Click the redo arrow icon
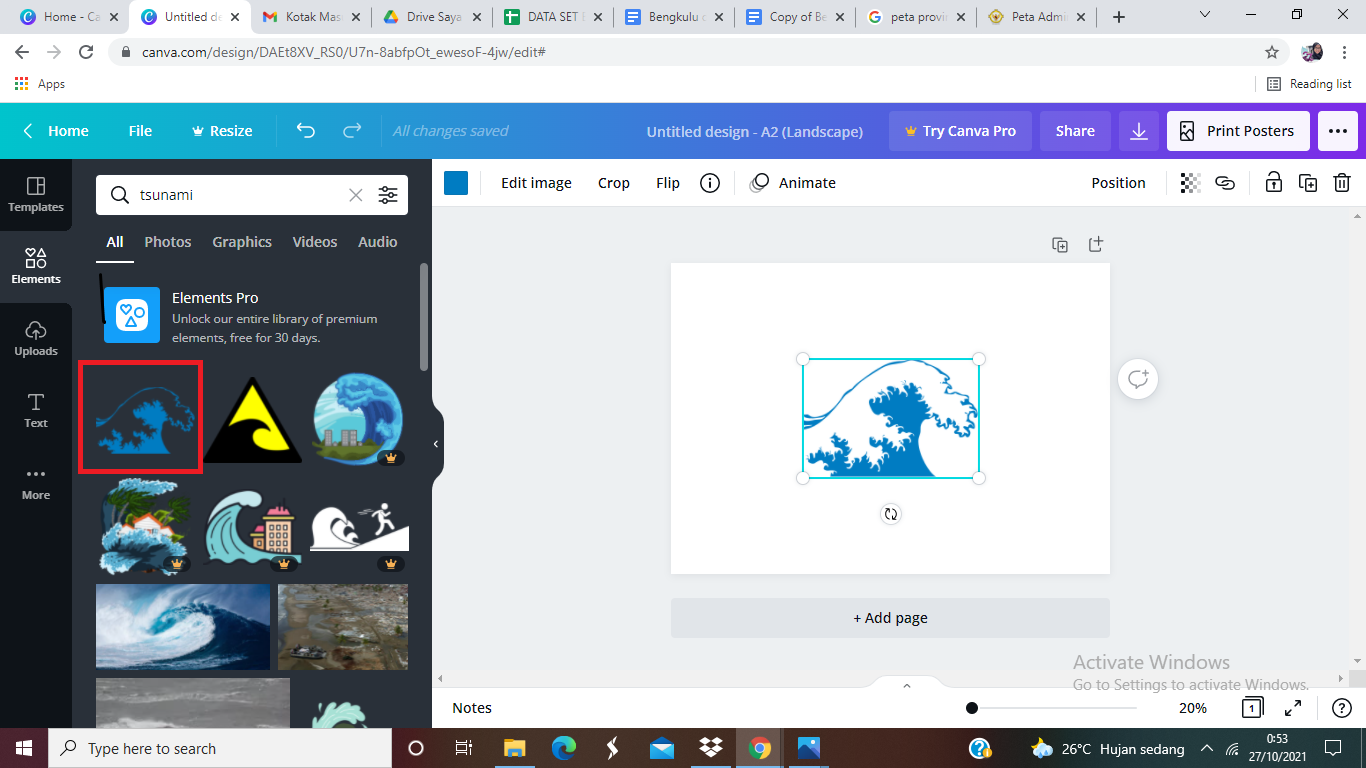This screenshot has height=768, width=1366. [x=352, y=131]
